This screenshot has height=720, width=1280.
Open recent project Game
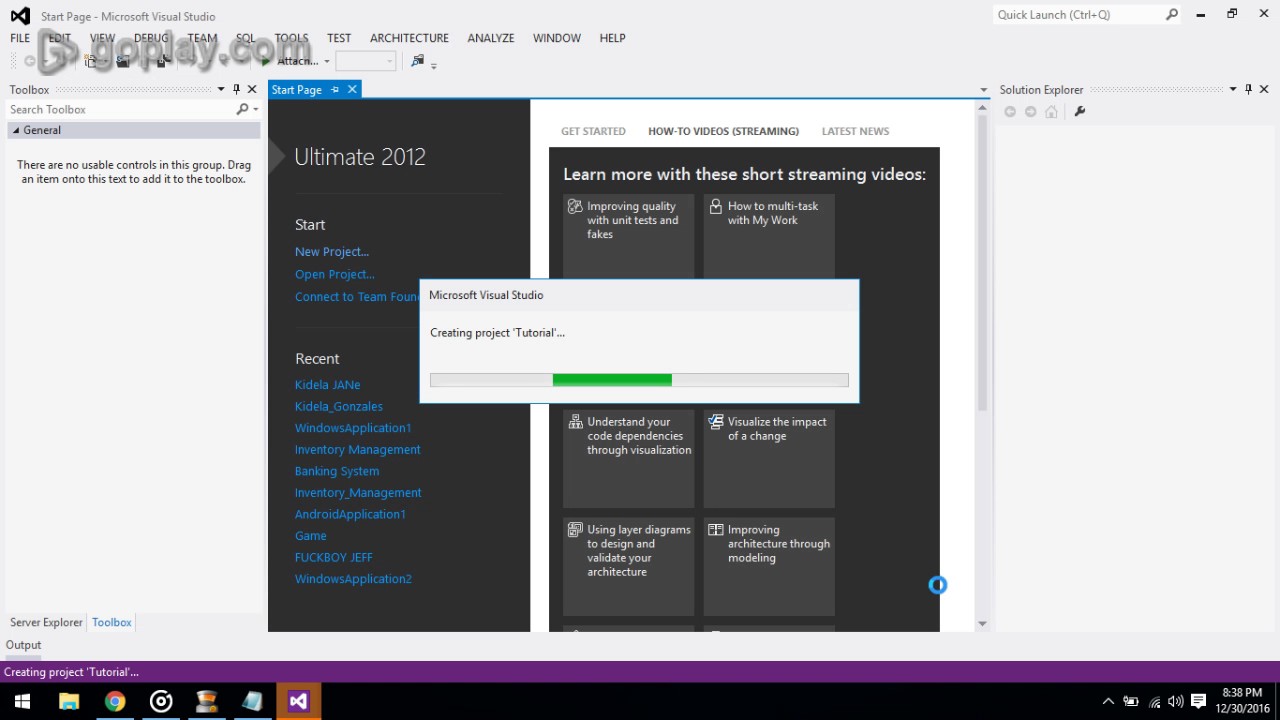pyautogui.click(x=311, y=536)
